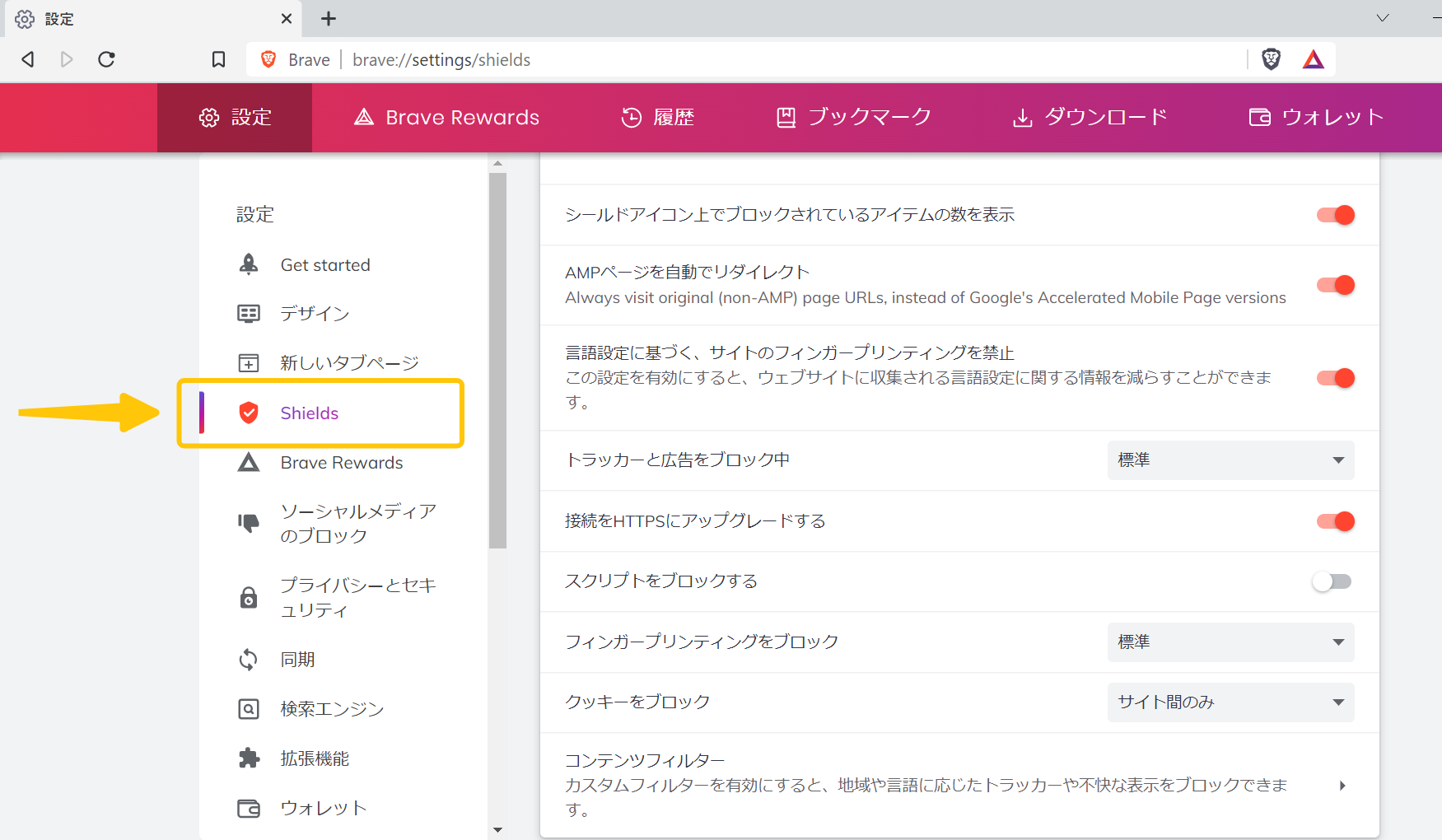Go to the 同期 settings section
Screen dimensions: 1442x840
297,660
